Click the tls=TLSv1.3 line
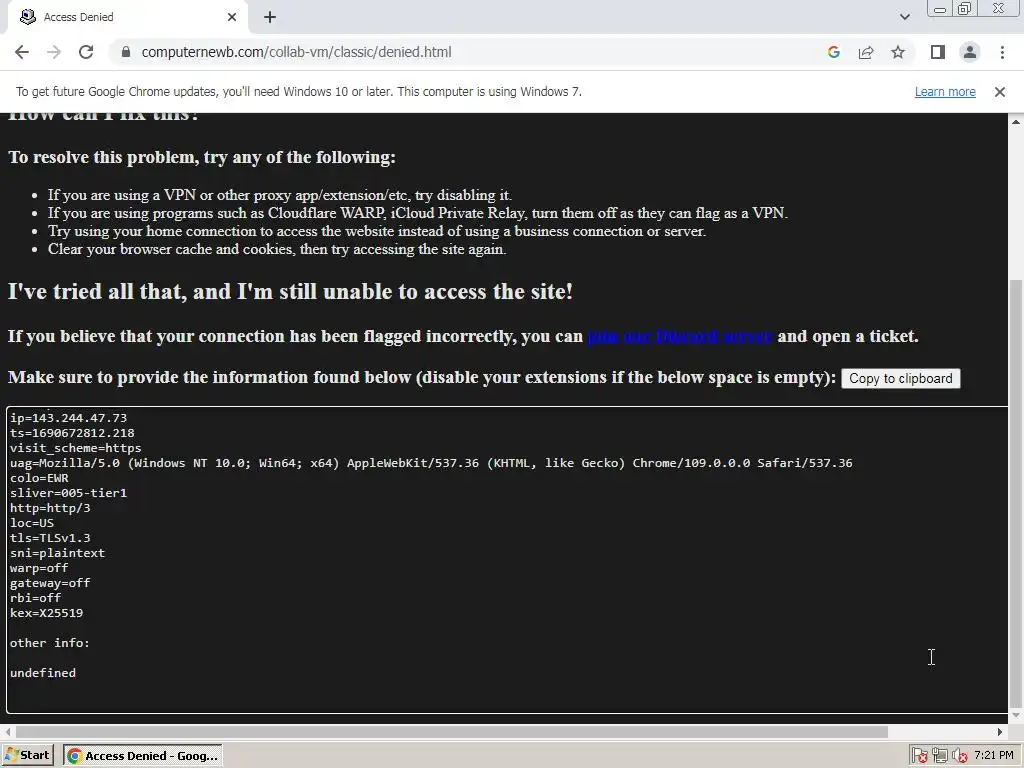1024x768 pixels. click(50, 538)
